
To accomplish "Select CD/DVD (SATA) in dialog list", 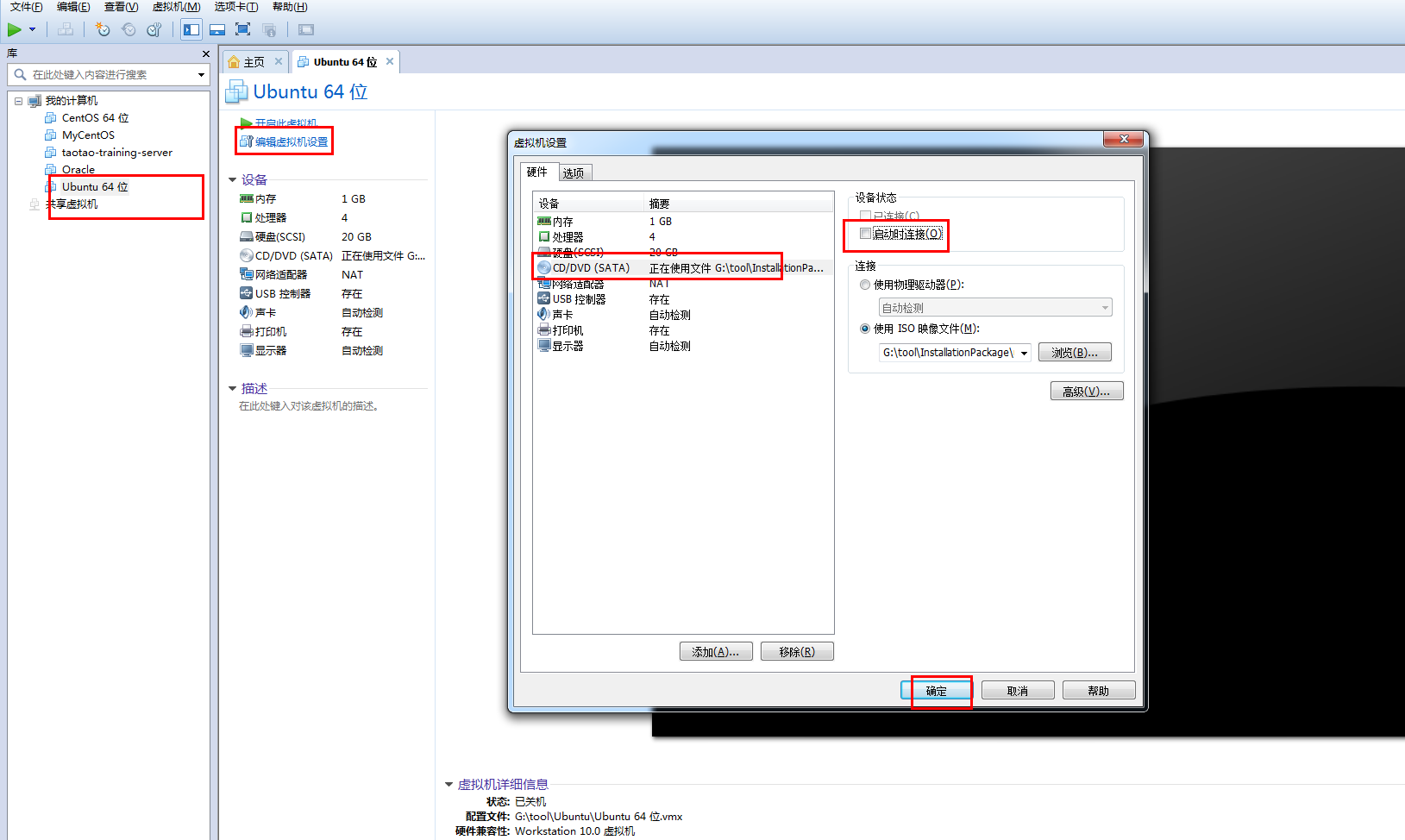I will [x=683, y=268].
